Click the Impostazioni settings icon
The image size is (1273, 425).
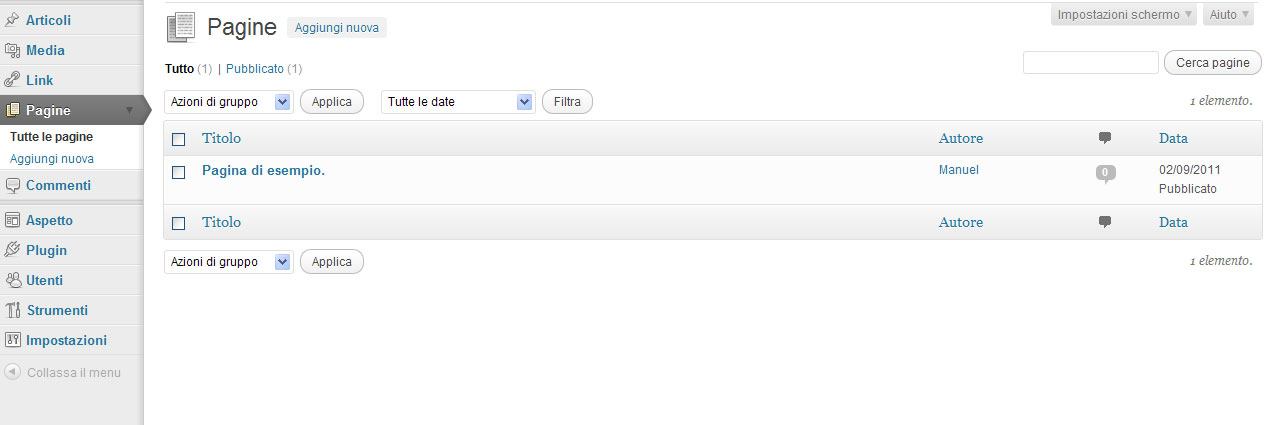coord(13,340)
